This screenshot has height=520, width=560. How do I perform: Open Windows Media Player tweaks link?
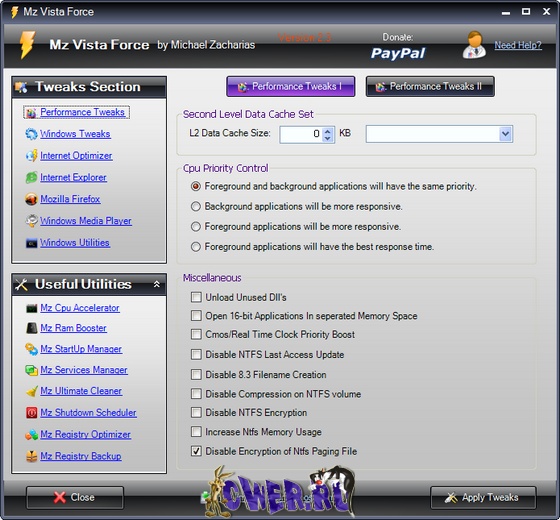coord(86,221)
